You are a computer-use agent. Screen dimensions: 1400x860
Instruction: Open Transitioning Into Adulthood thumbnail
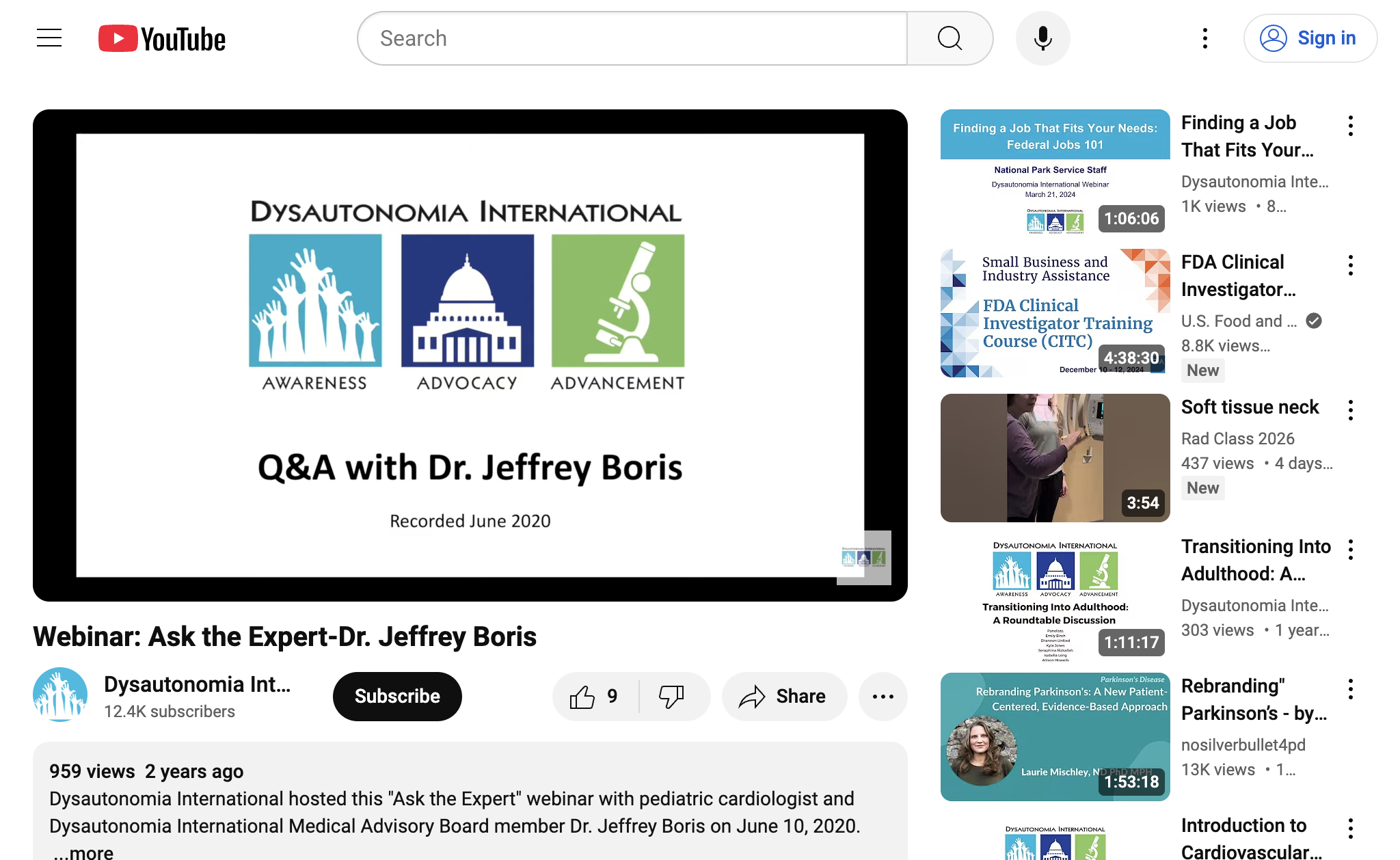[1055, 597]
